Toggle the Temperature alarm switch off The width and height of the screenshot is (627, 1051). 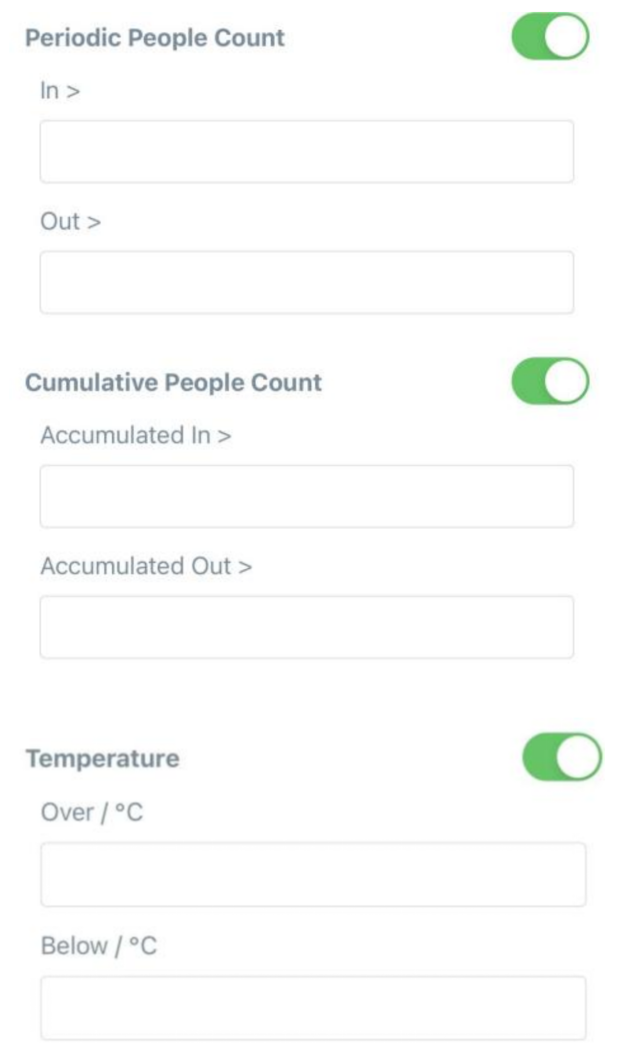(x=562, y=758)
